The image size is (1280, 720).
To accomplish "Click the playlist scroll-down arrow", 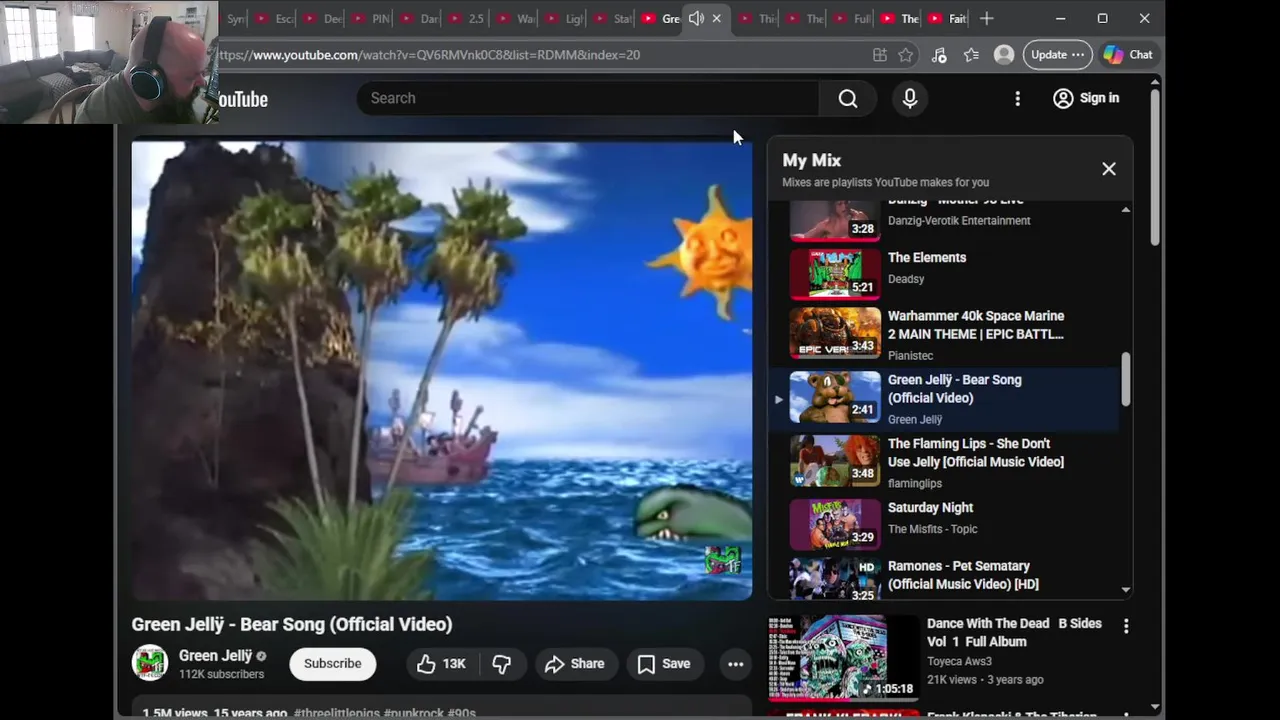I will [1126, 590].
